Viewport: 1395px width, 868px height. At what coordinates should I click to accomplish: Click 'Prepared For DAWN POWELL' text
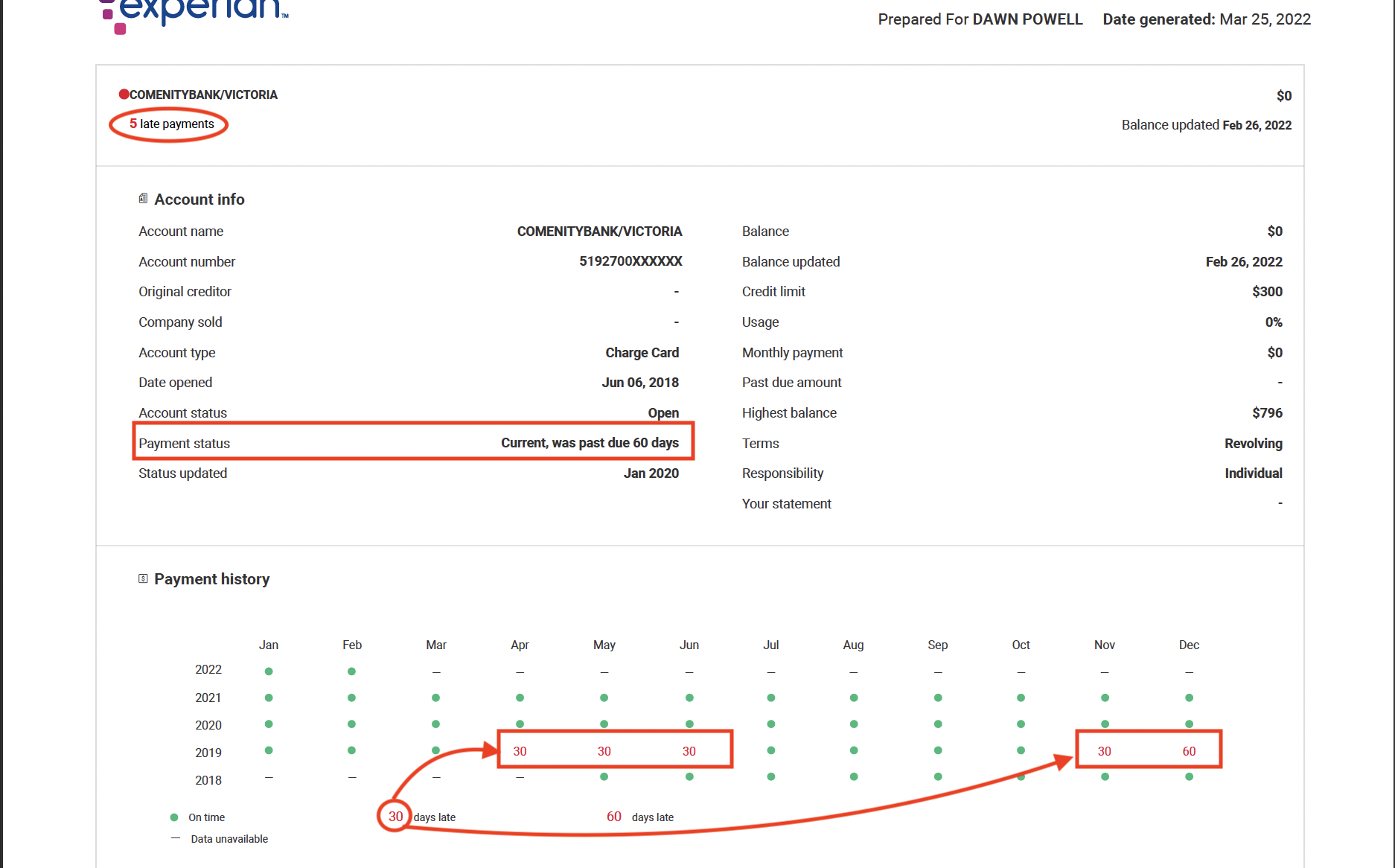click(x=980, y=19)
